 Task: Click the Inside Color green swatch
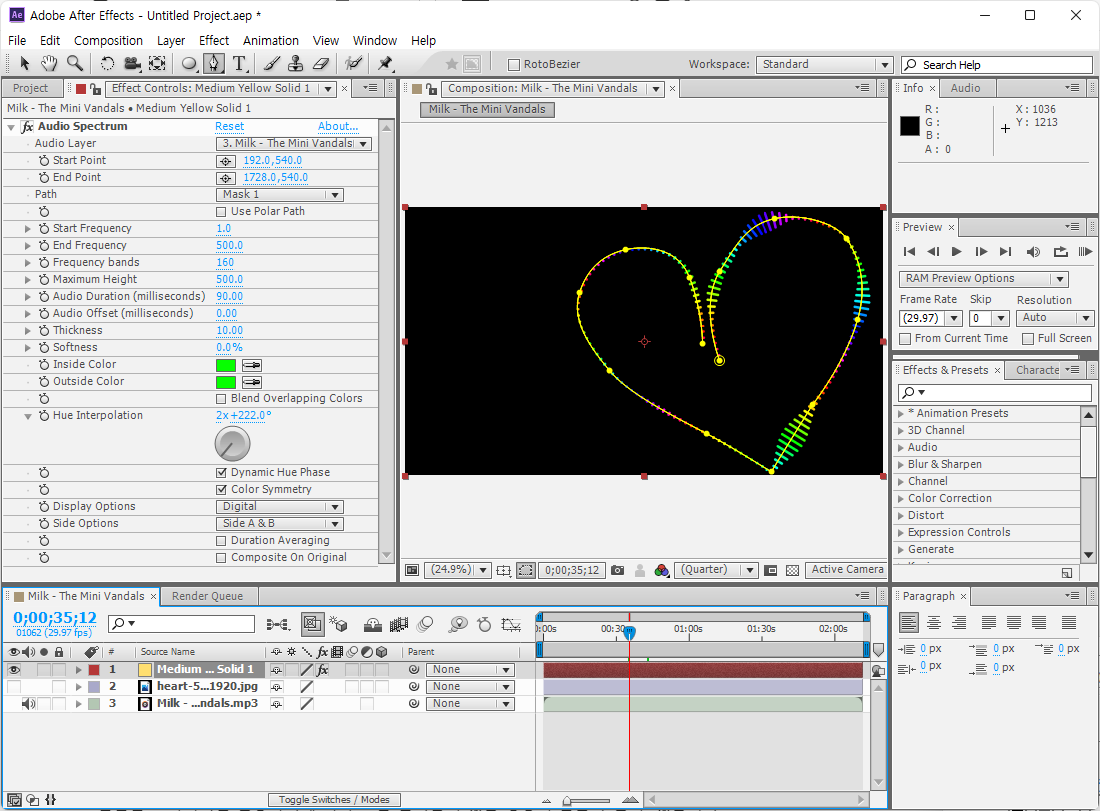(x=226, y=366)
